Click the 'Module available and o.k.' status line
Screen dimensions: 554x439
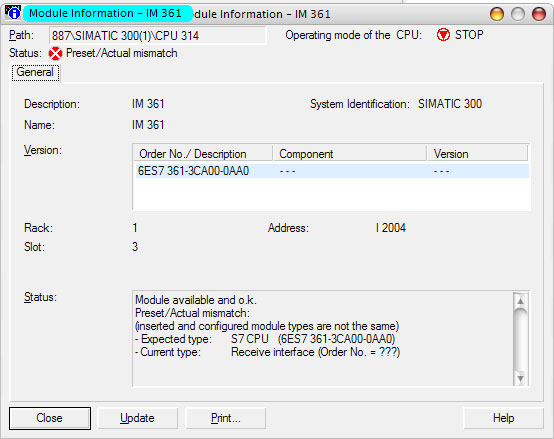(196, 300)
